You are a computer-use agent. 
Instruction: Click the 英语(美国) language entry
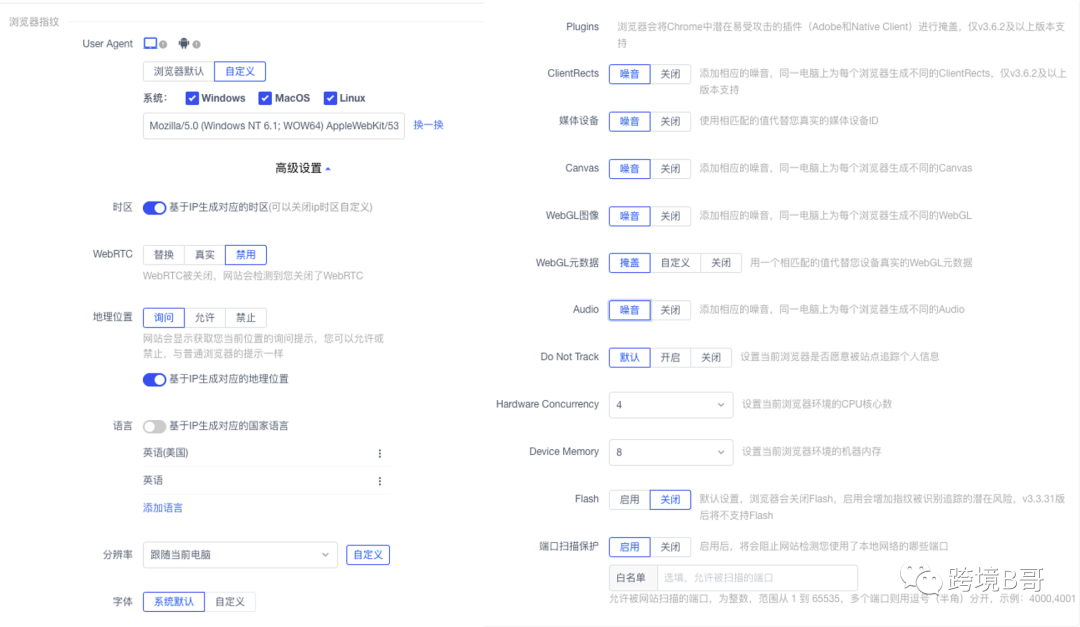click(x=165, y=453)
